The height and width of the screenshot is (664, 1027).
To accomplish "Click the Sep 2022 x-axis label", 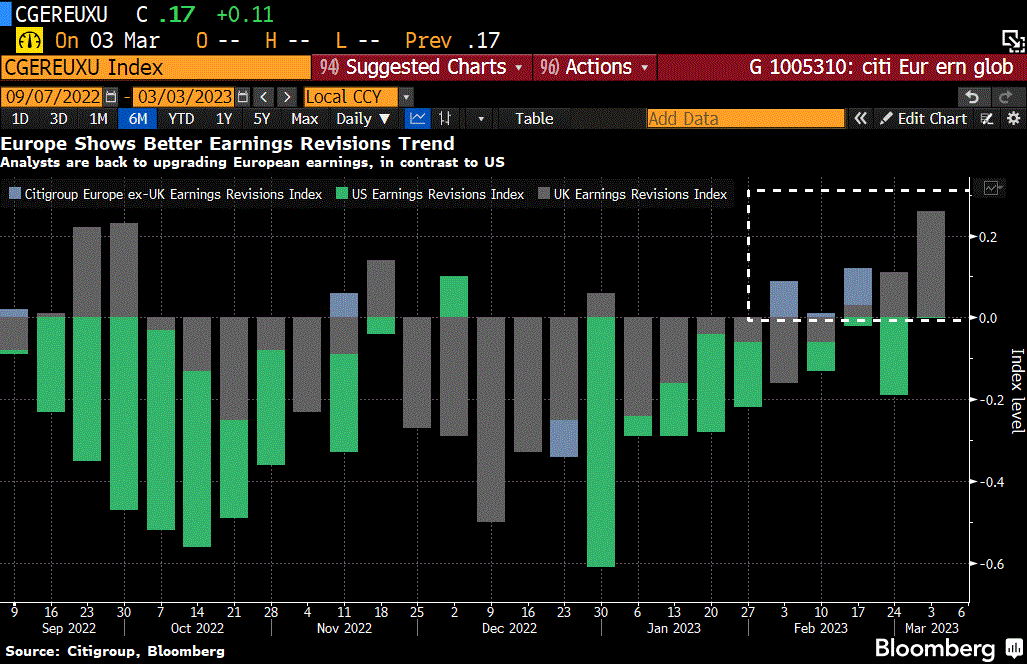I will pos(69,628).
